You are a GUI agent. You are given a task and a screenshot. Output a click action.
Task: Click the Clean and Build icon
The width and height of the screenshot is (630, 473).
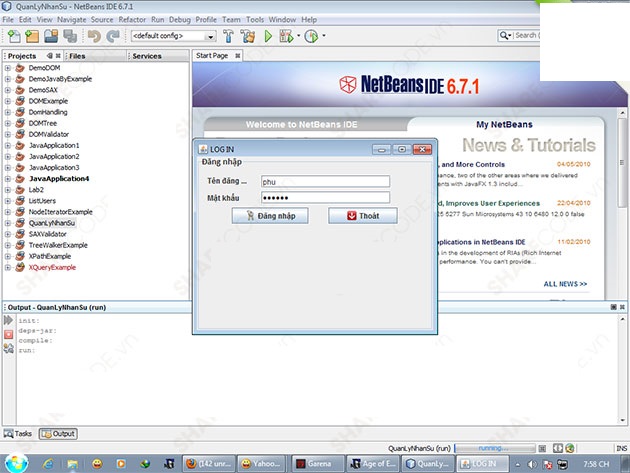[x=246, y=36]
